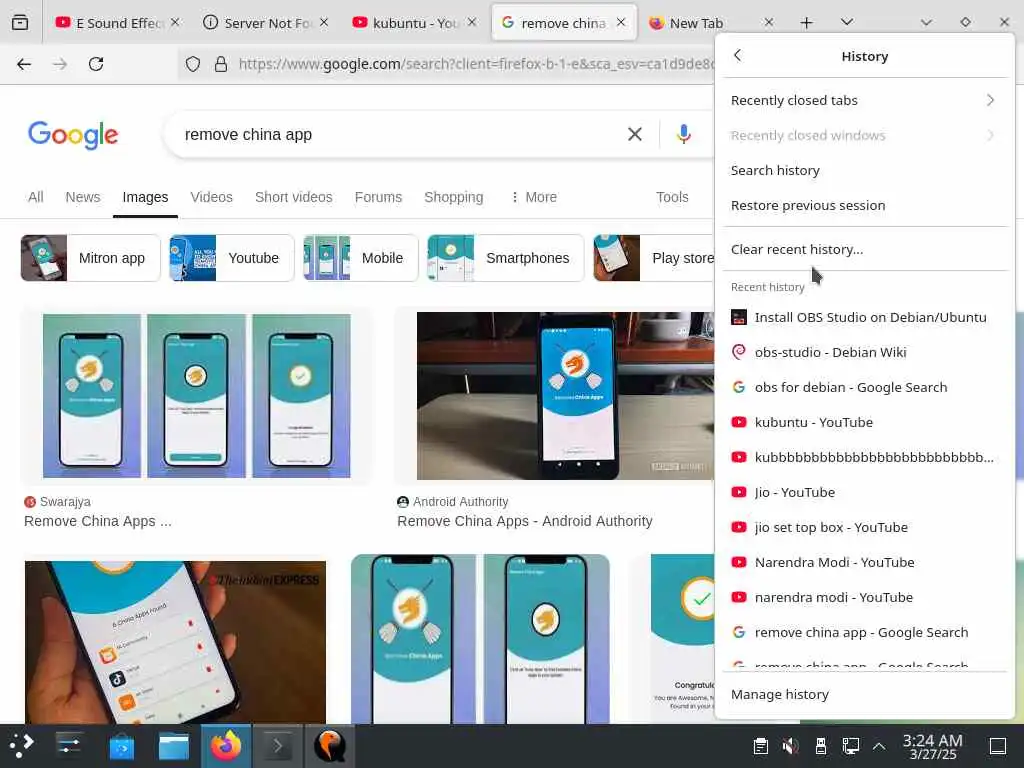The height and width of the screenshot is (768, 1024).
Task: Open obs-studio - Debian Wiki history entry
Action: (x=865, y=353)
